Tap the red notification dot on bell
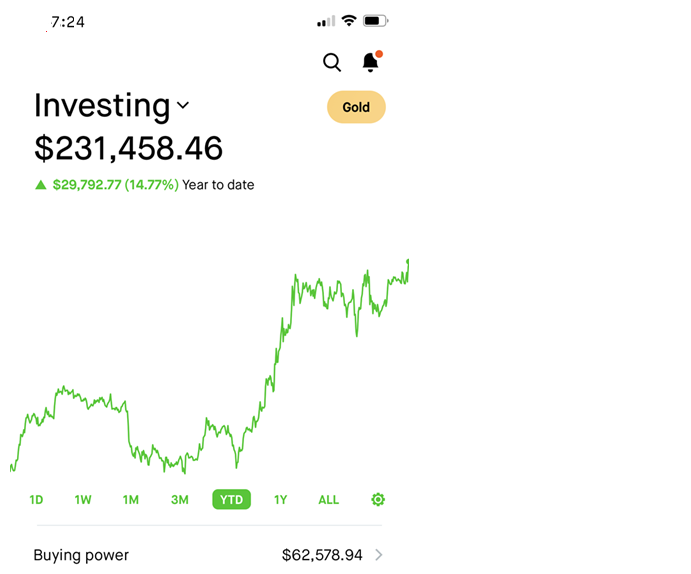This screenshot has width=691, height=574. pos(379,54)
